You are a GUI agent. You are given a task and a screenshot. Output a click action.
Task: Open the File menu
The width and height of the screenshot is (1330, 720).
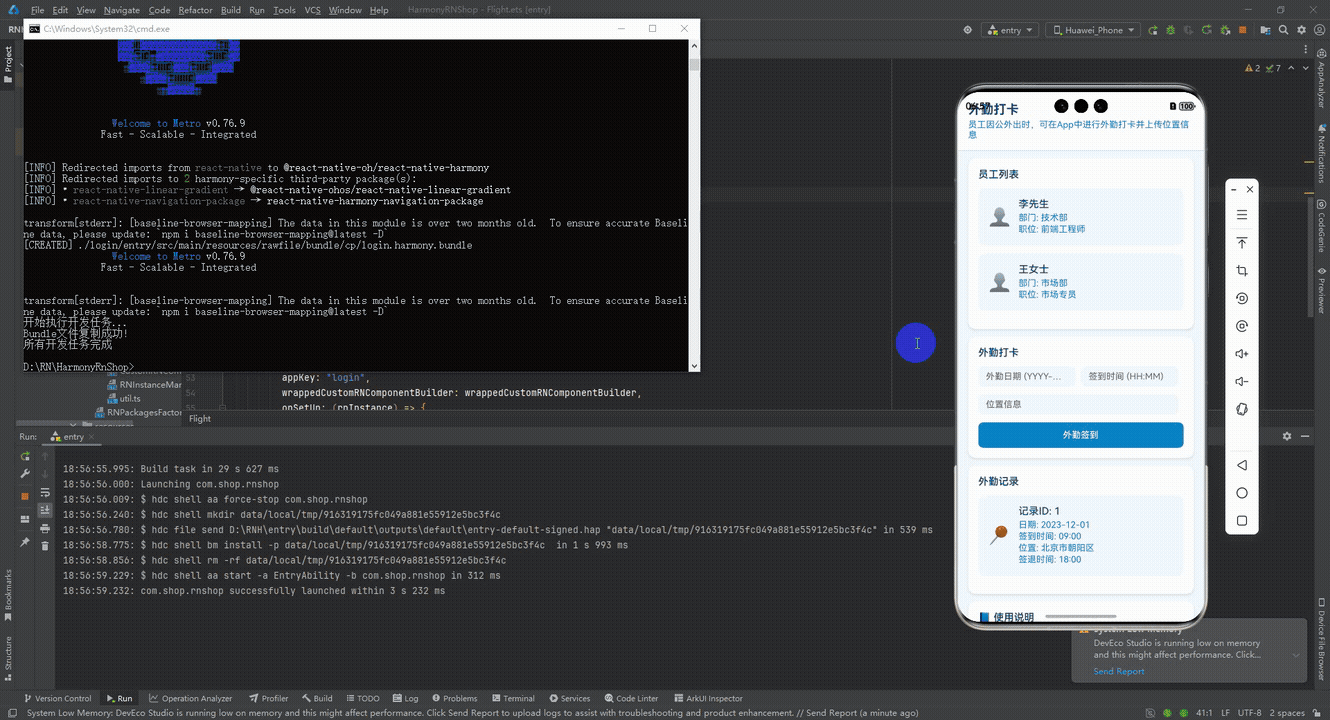(x=37, y=10)
